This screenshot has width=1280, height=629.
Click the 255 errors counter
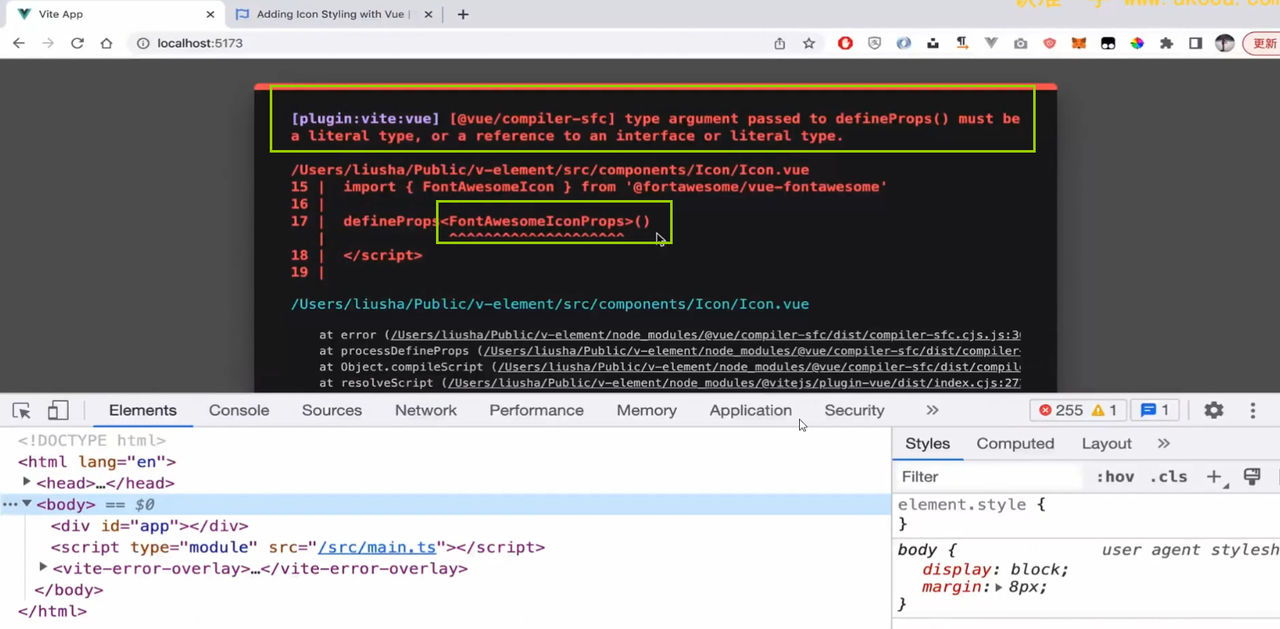1061,410
